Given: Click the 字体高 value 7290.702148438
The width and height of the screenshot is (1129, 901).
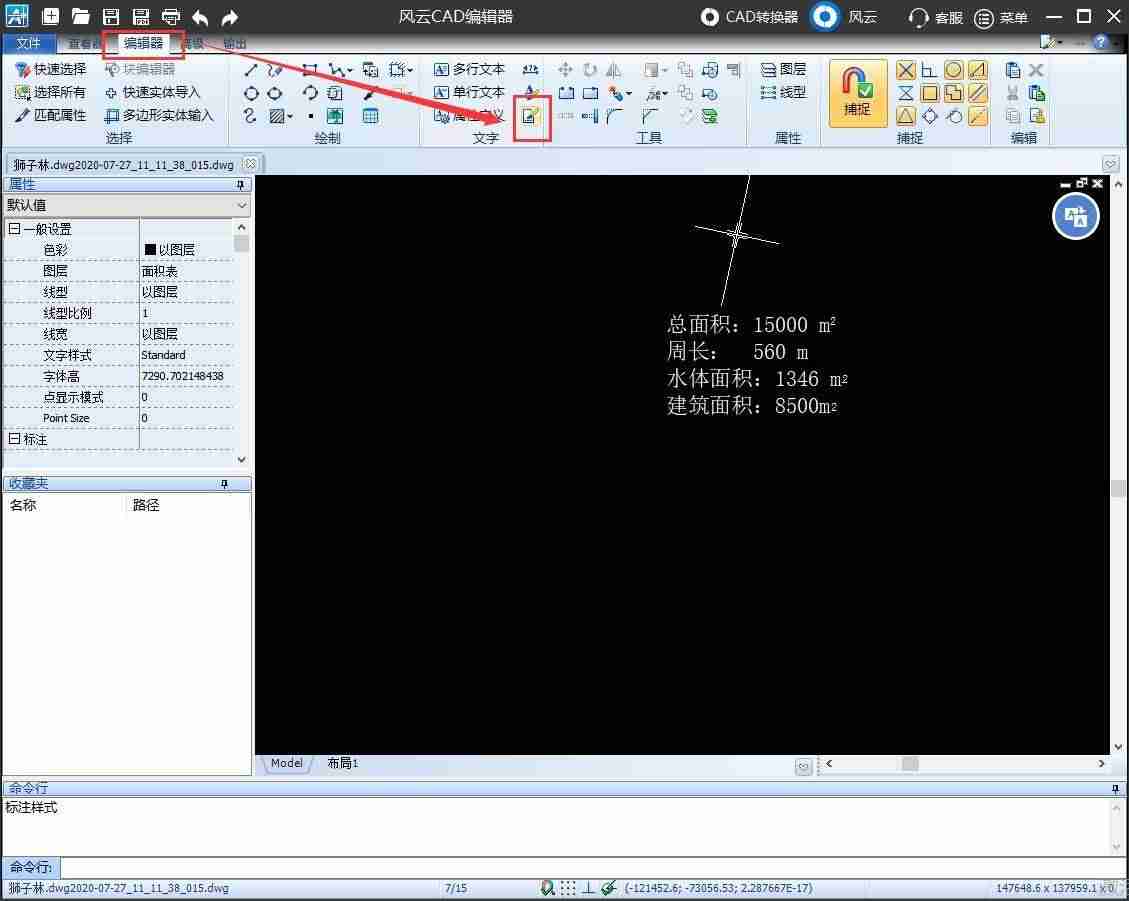Looking at the screenshot, I should click(x=183, y=376).
